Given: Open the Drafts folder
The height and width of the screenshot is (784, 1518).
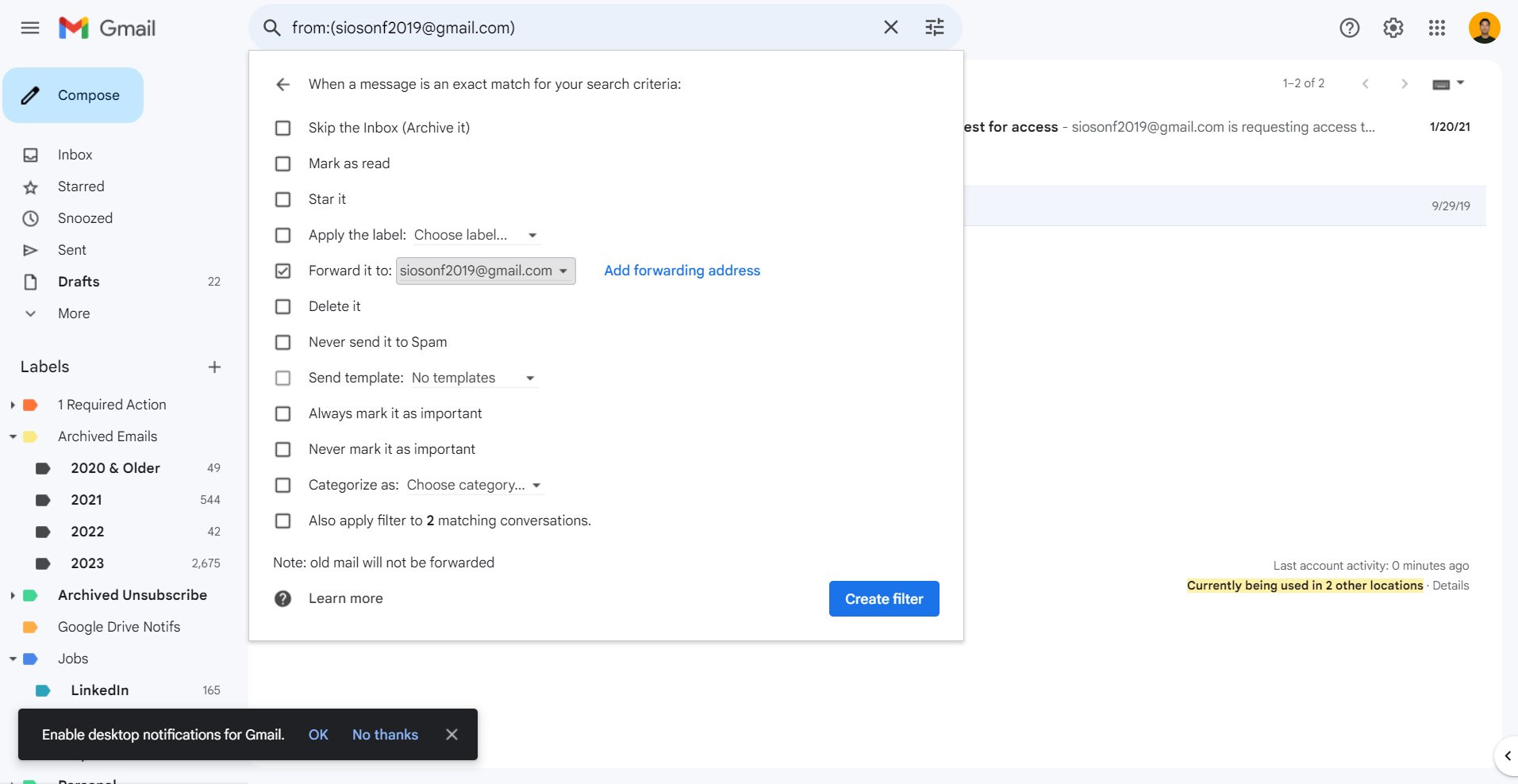Looking at the screenshot, I should point(79,282).
